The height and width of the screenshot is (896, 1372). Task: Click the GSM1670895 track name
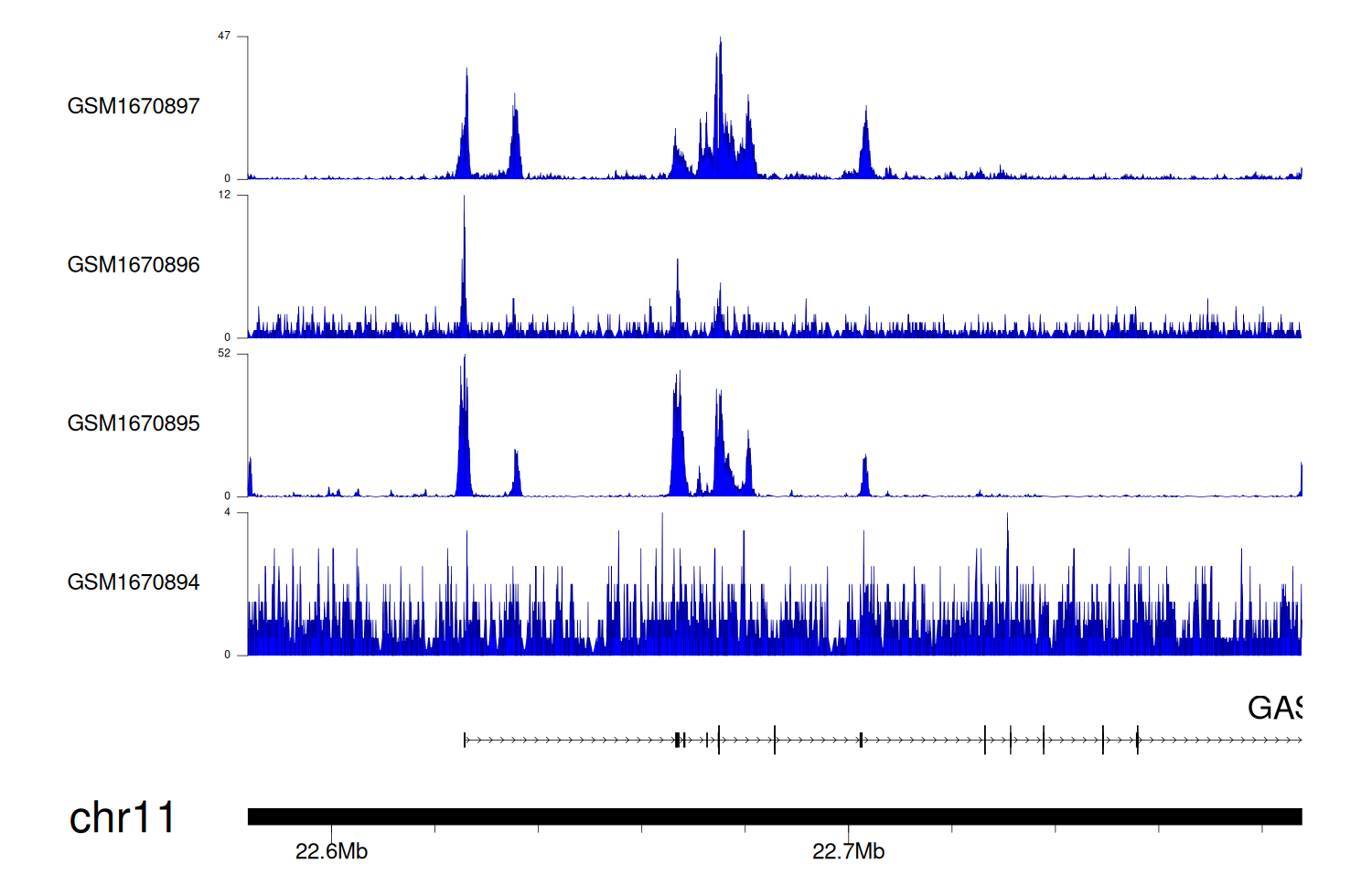[x=134, y=423]
